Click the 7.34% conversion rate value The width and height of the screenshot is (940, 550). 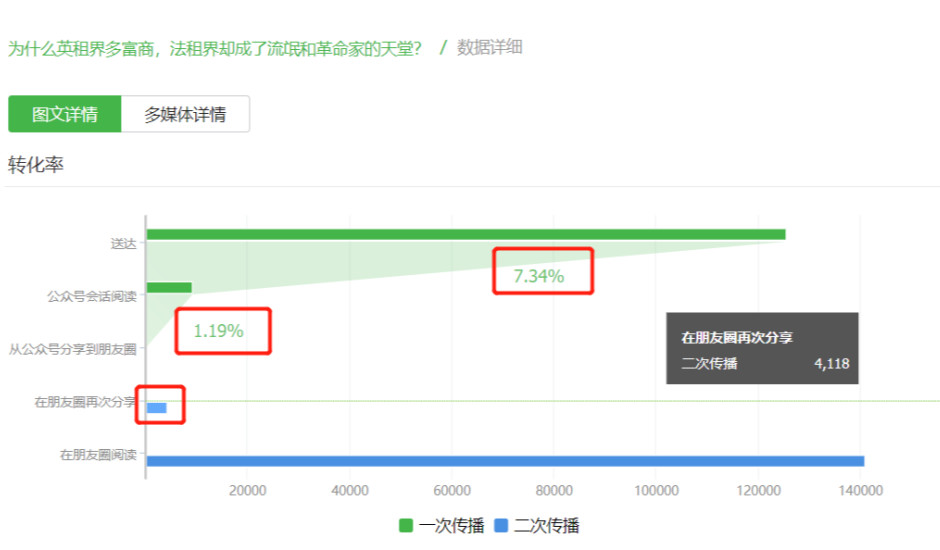(x=538, y=276)
